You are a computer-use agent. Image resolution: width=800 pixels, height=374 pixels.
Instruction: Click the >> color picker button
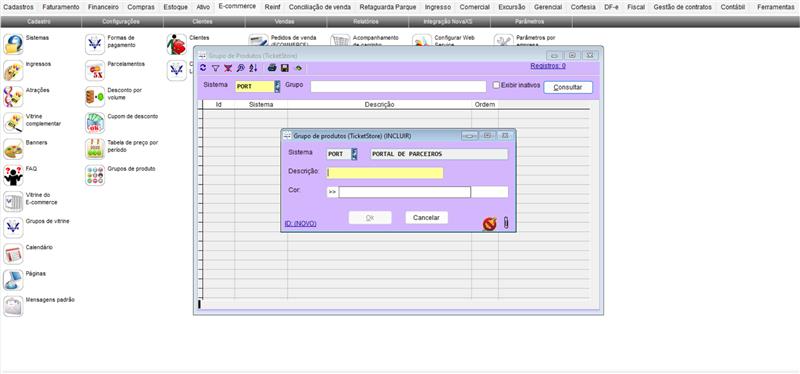pos(332,192)
